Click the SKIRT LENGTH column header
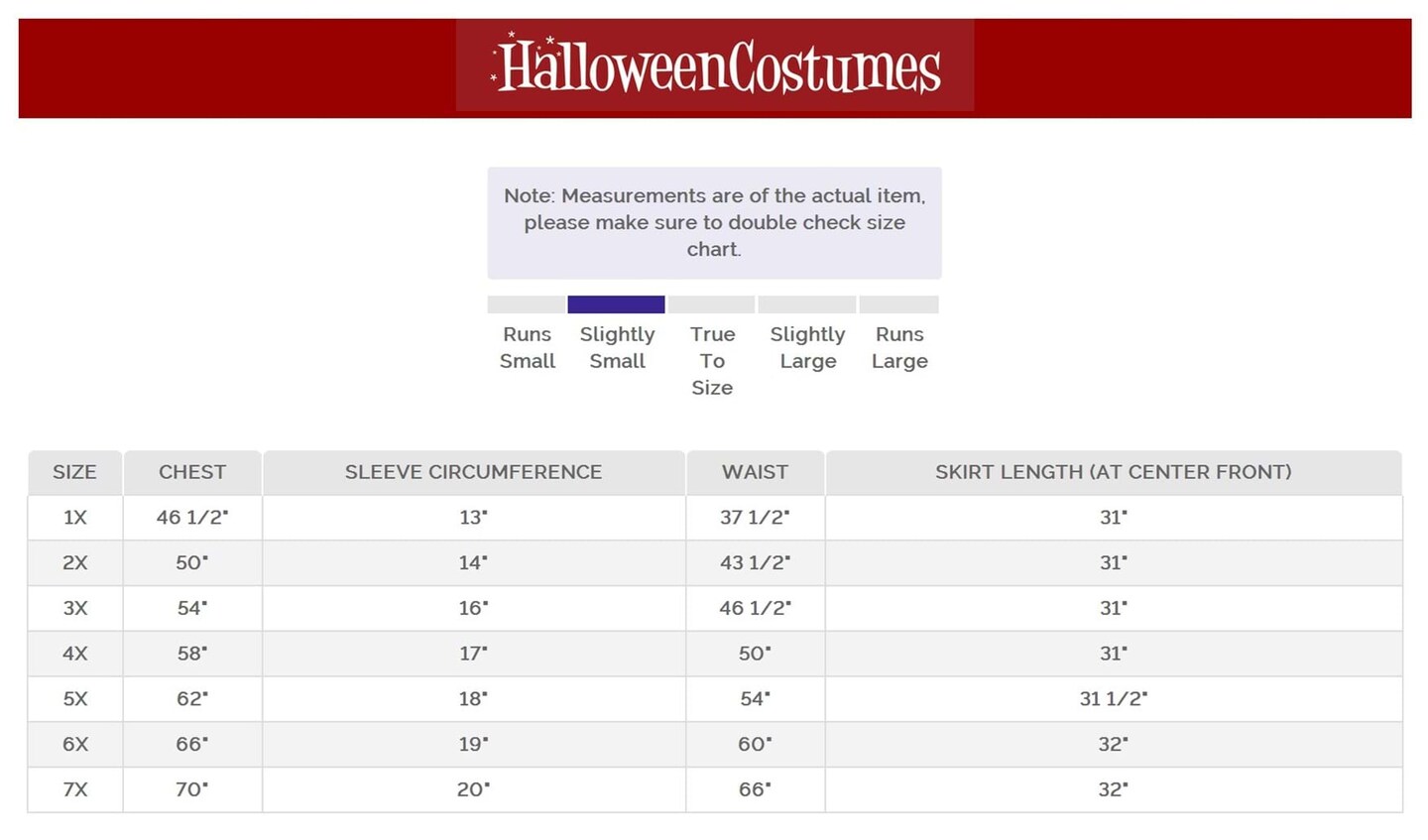Viewport: 1428px width, 840px height. pos(1113,472)
